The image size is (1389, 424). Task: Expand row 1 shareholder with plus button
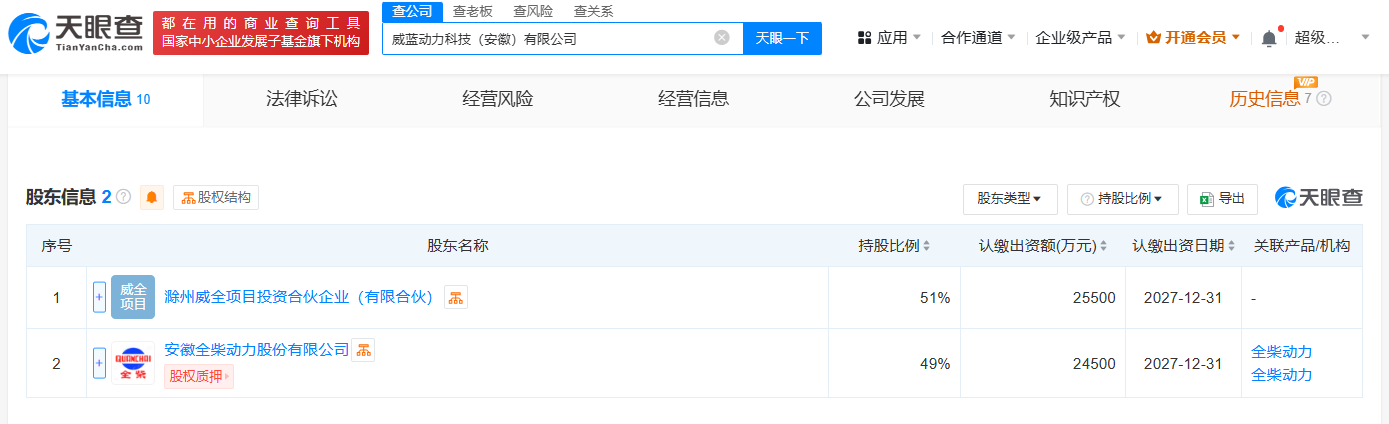click(99, 297)
